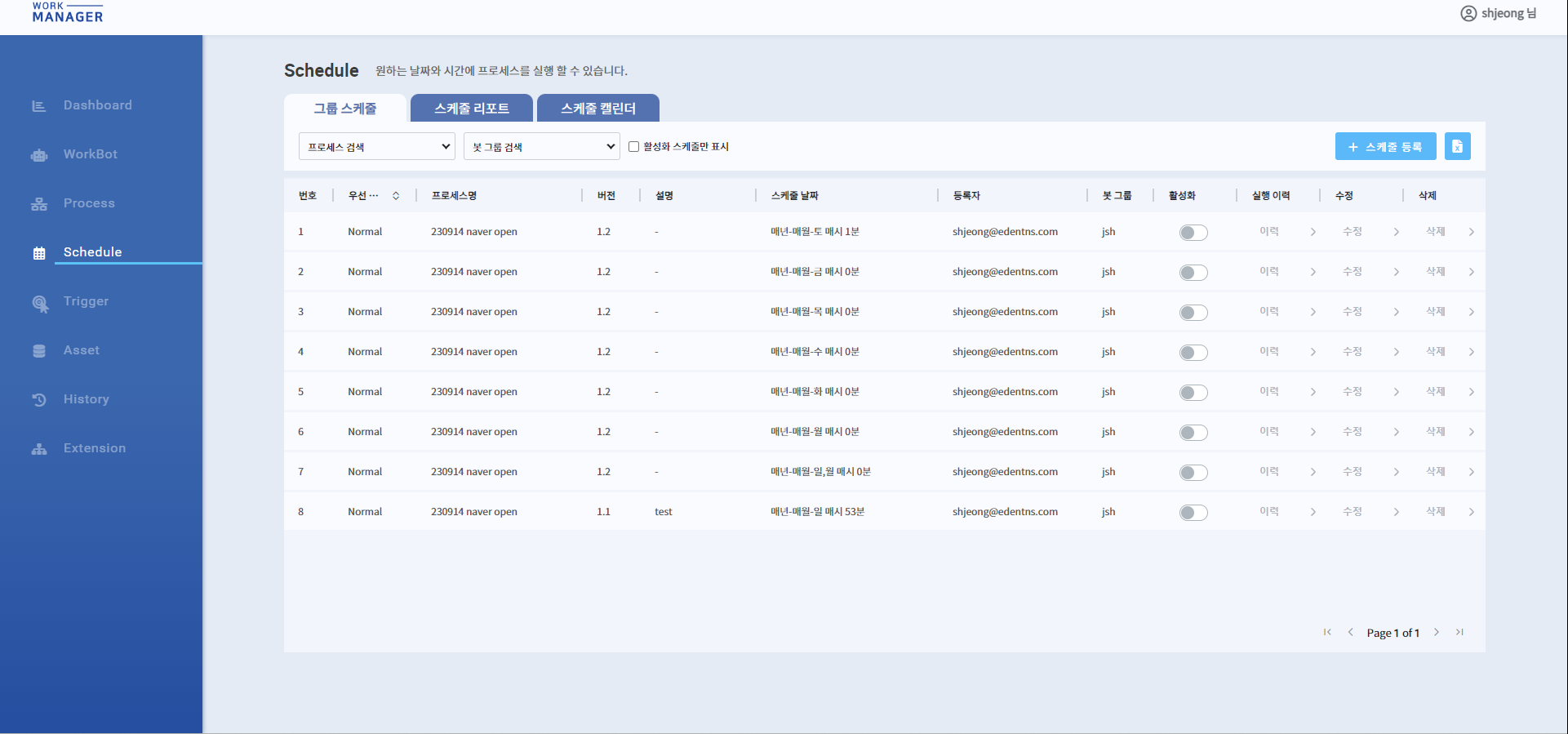Check the active-schedules-only checkbox
Screen dimensions: 1568x734
(x=633, y=147)
